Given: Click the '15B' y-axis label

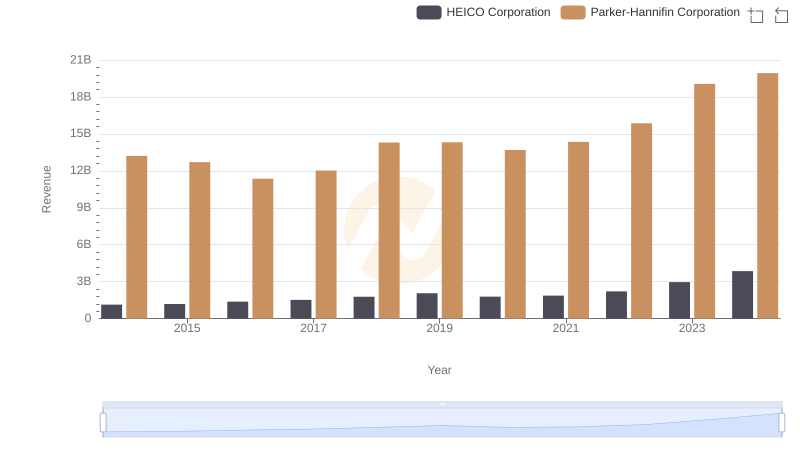Looking at the screenshot, I should click(x=81, y=134).
